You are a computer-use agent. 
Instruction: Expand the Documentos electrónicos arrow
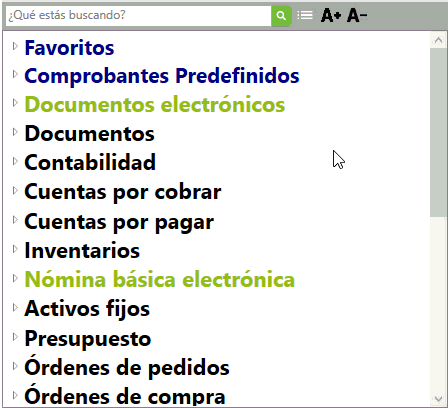[x=15, y=103]
